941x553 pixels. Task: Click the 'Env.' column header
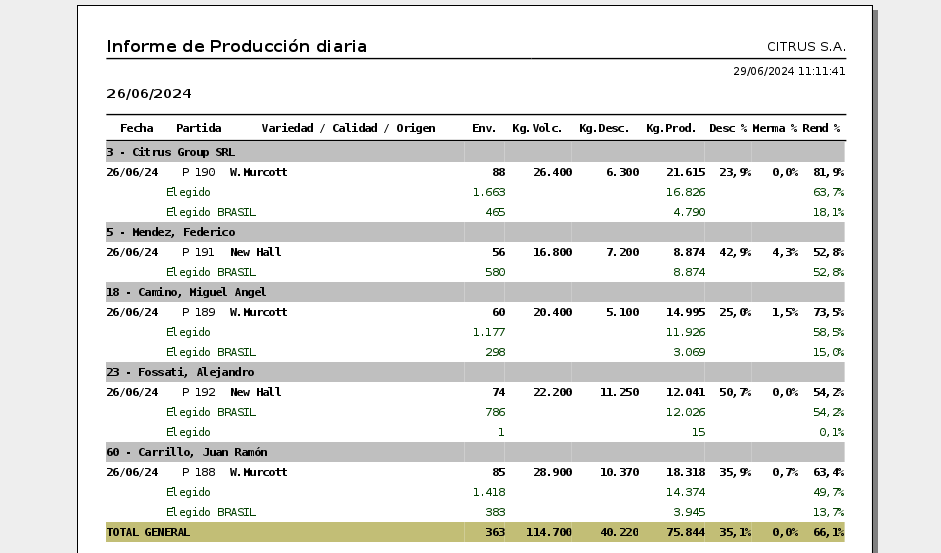pos(484,128)
